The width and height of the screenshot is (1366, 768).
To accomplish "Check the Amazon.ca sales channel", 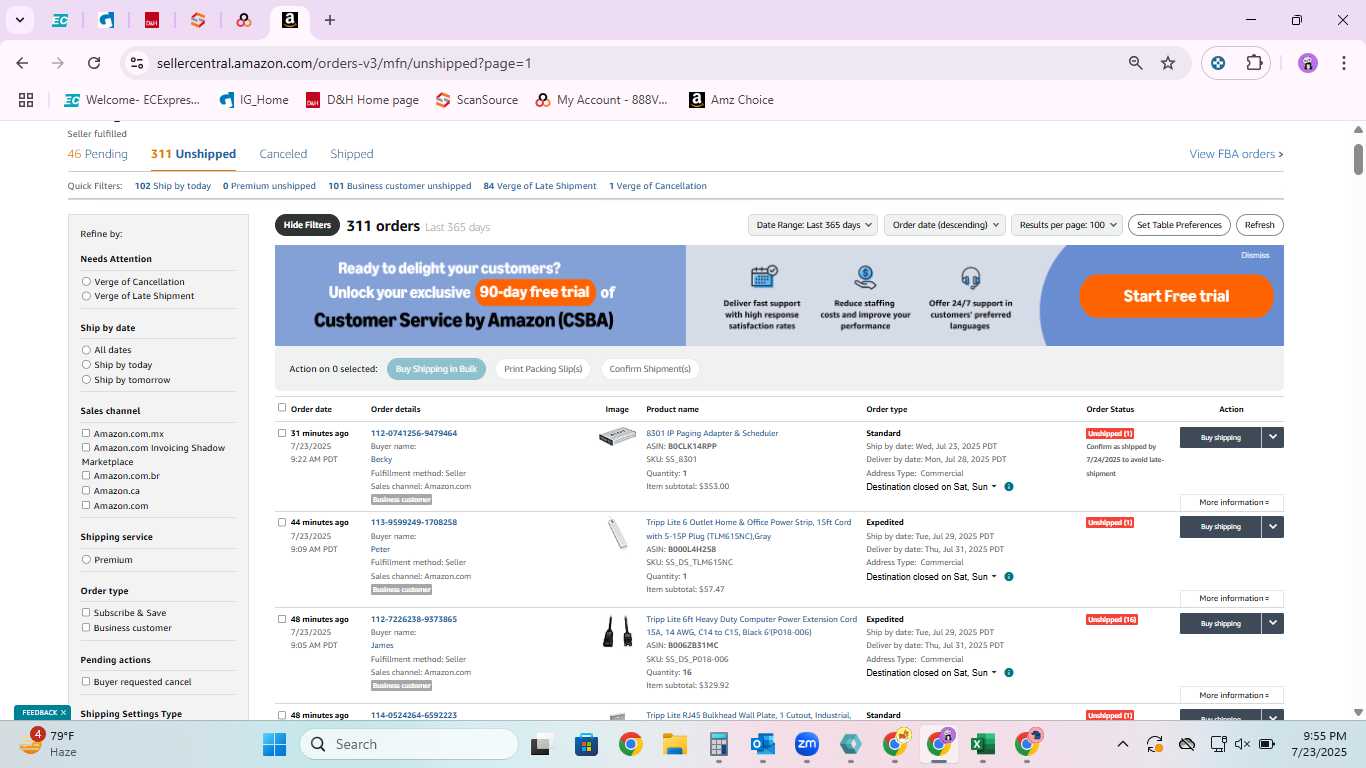I will coord(86,490).
